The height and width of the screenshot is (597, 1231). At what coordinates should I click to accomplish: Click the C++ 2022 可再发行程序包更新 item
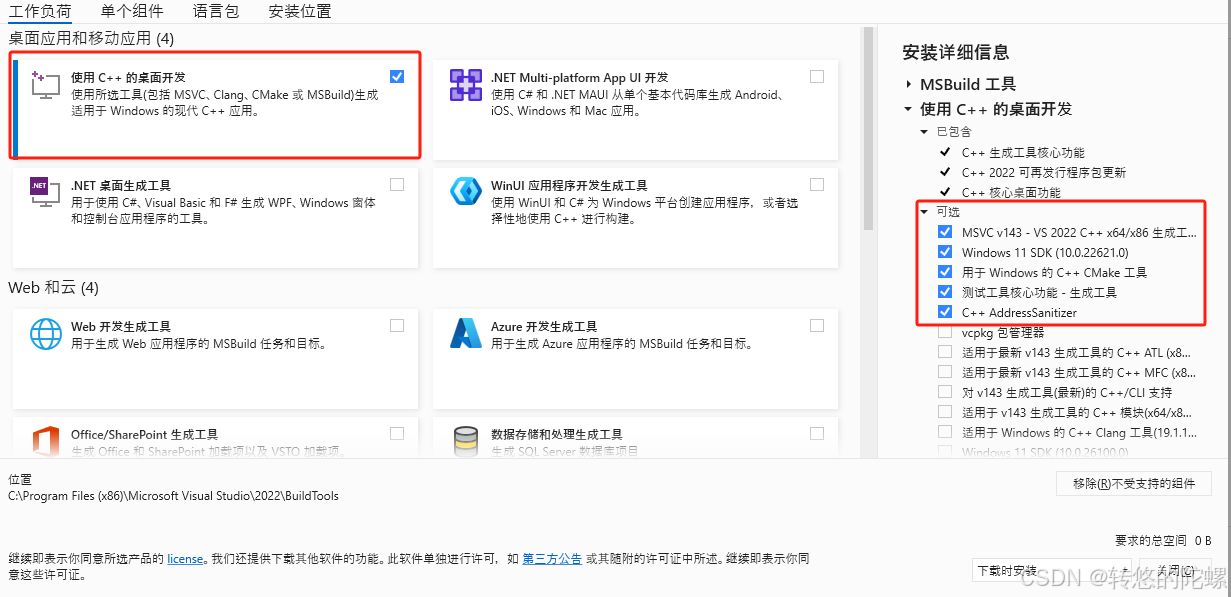click(x=1043, y=172)
